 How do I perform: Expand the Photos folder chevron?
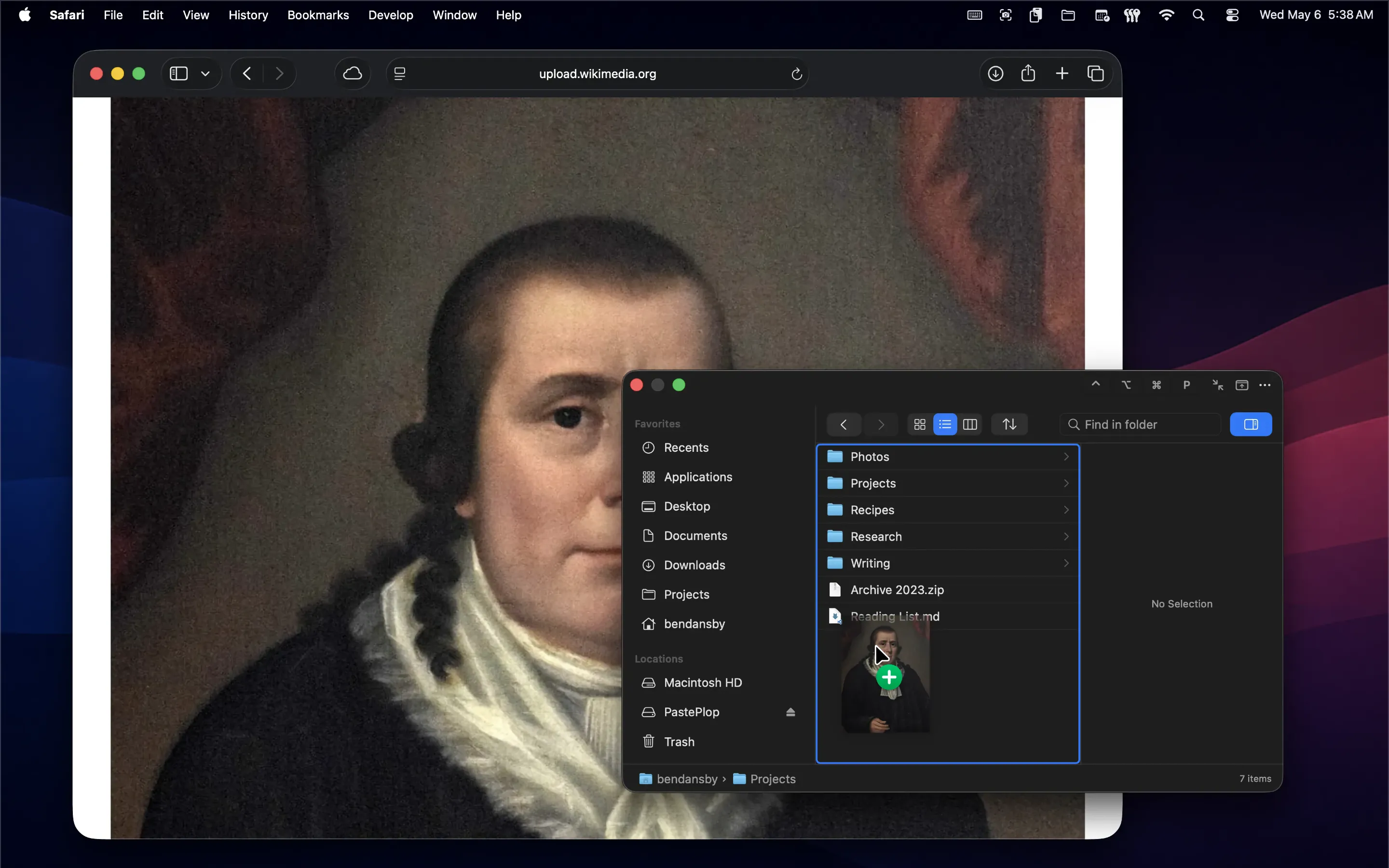pos(1066,456)
